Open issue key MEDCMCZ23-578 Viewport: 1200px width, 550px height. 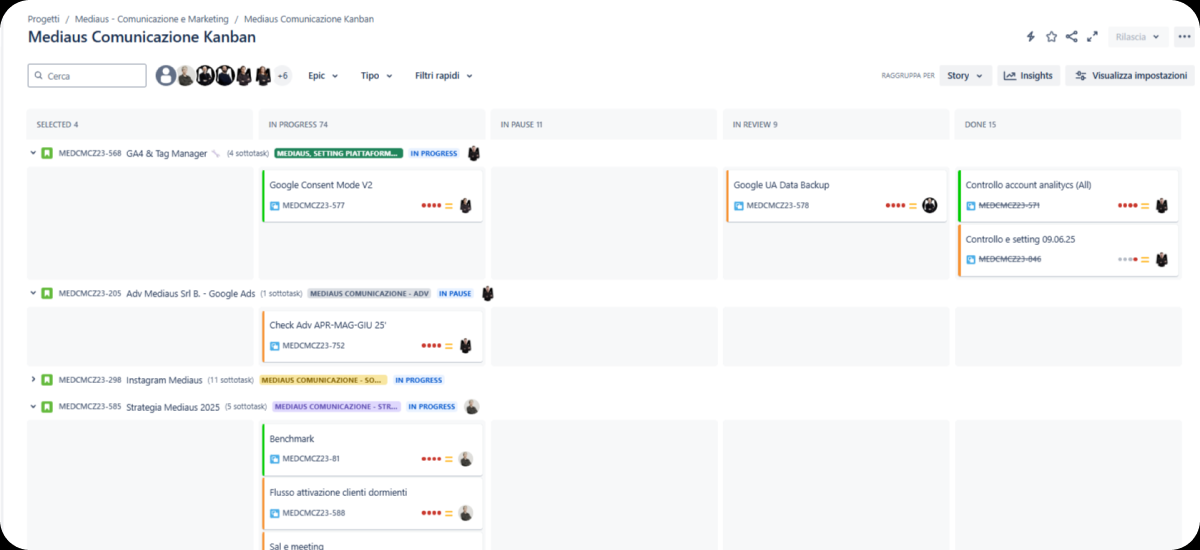tap(778, 206)
